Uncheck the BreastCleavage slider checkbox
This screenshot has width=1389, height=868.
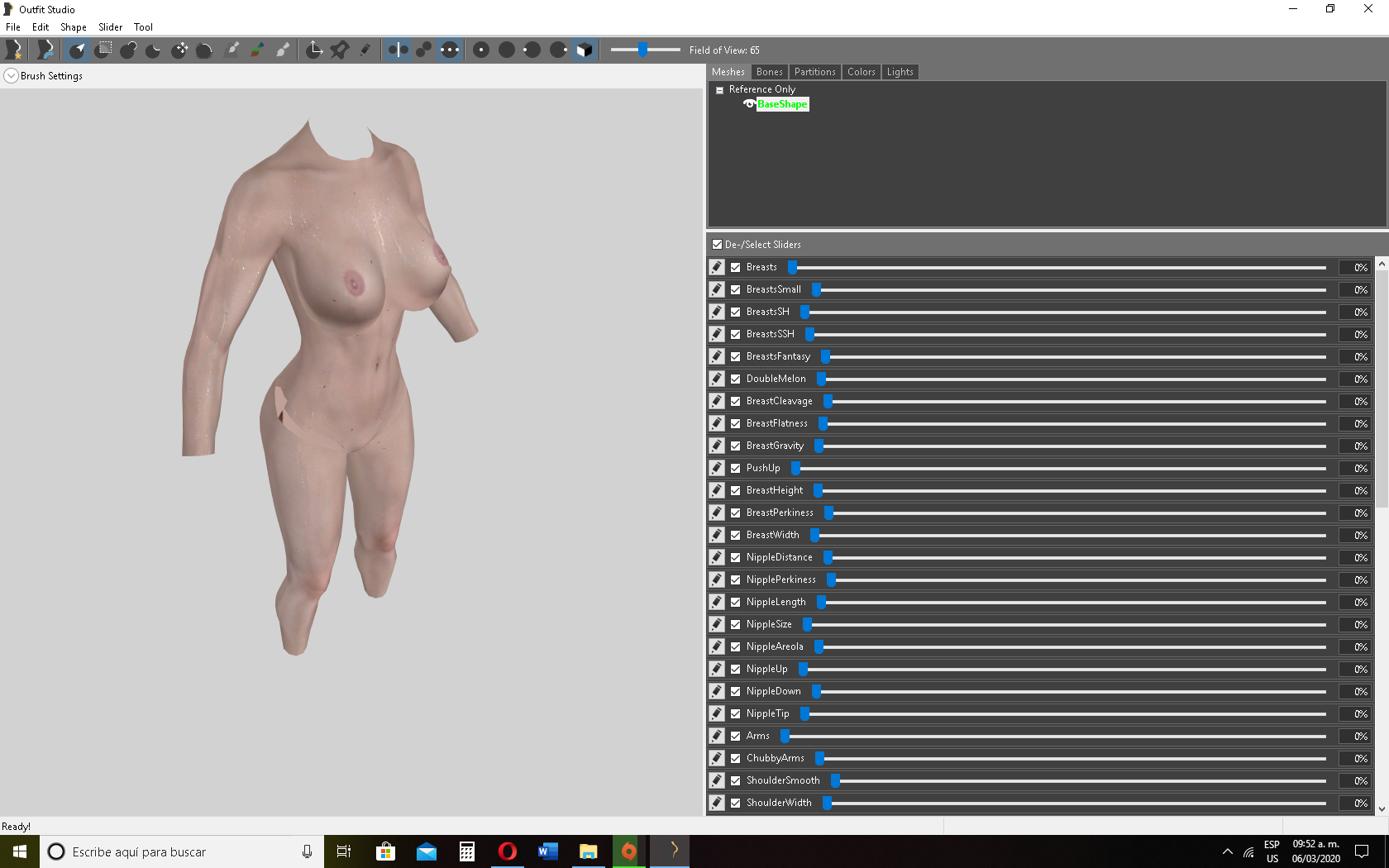point(735,401)
